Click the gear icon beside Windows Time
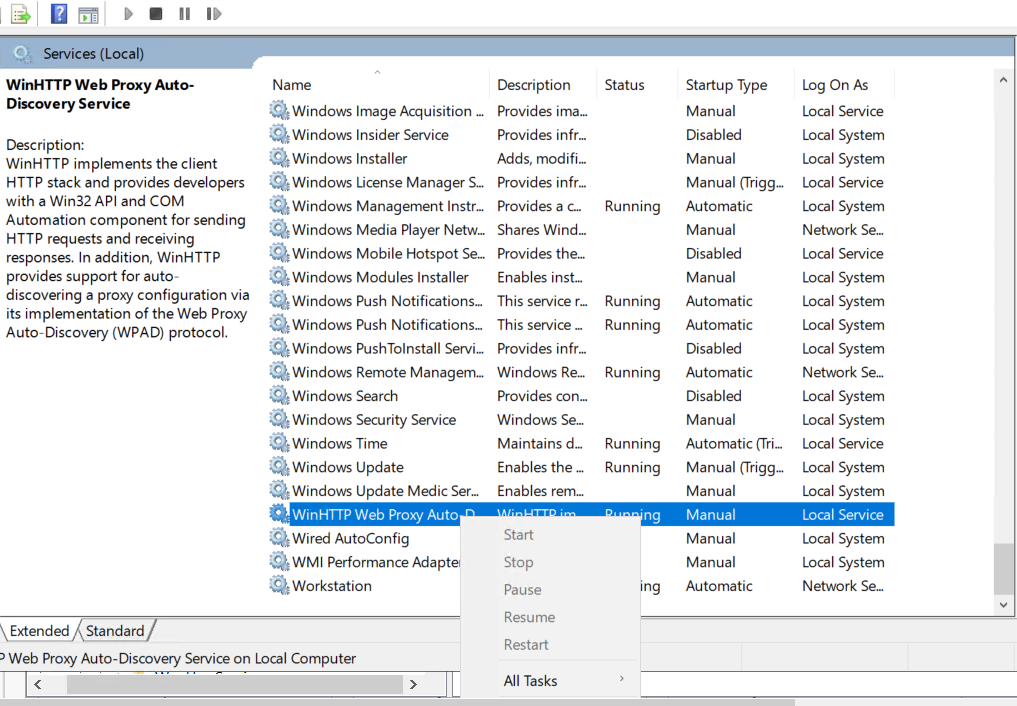This screenshot has height=706, width=1017. click(x=280, y=443)
